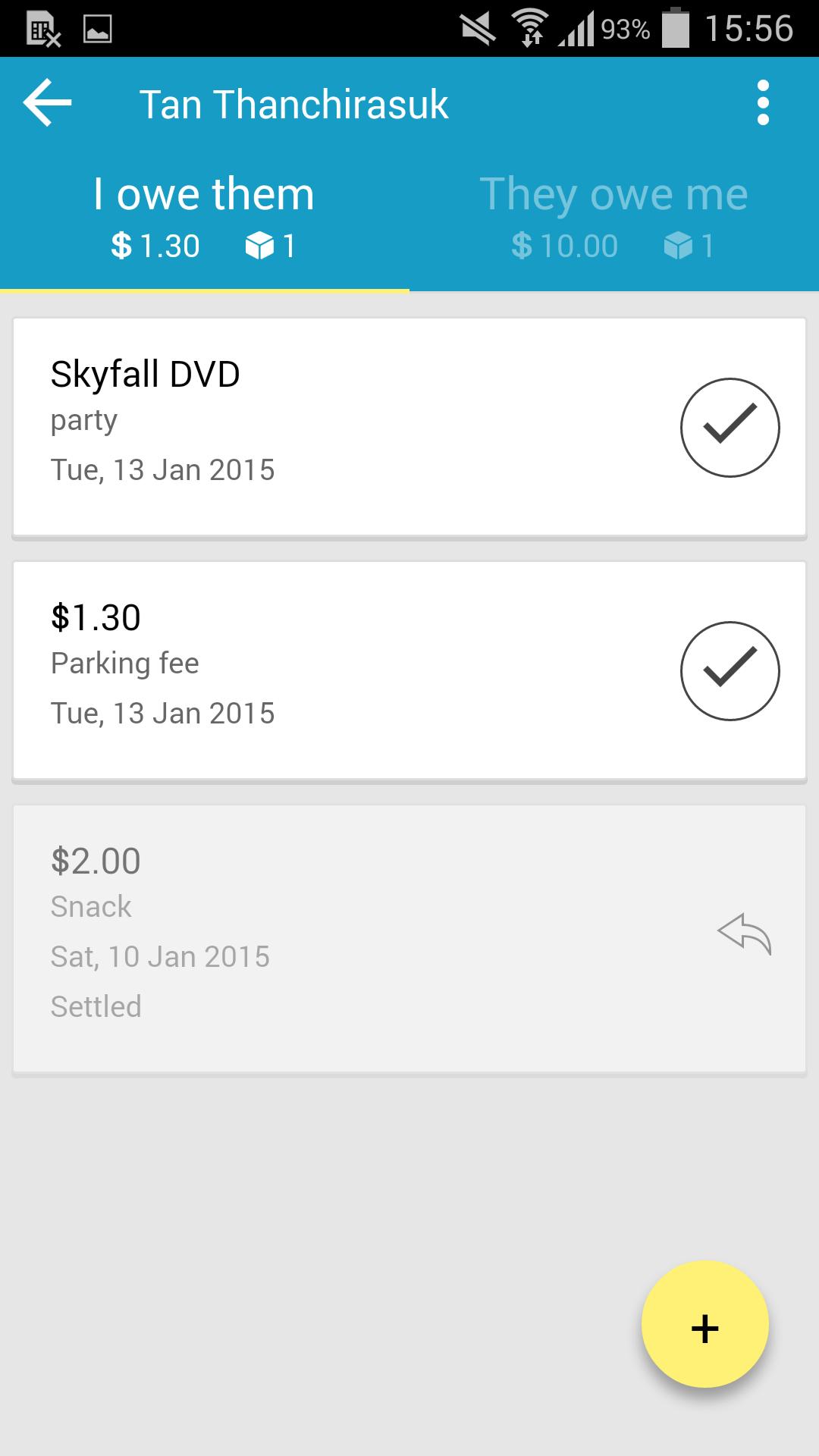
Task: Tap the picture notification icon
Action: coord(98,30)
